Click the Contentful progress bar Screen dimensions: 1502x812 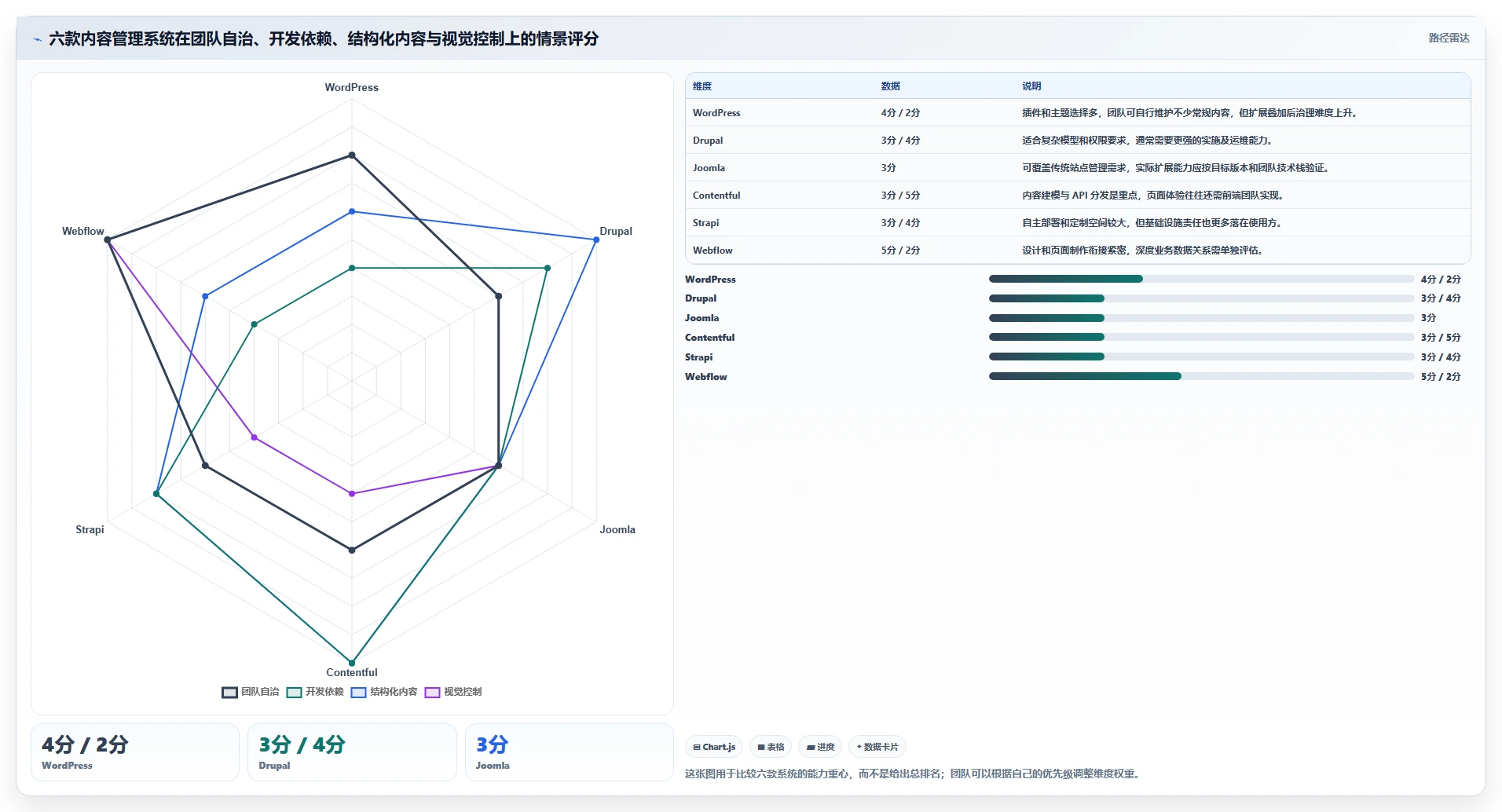1201,337
